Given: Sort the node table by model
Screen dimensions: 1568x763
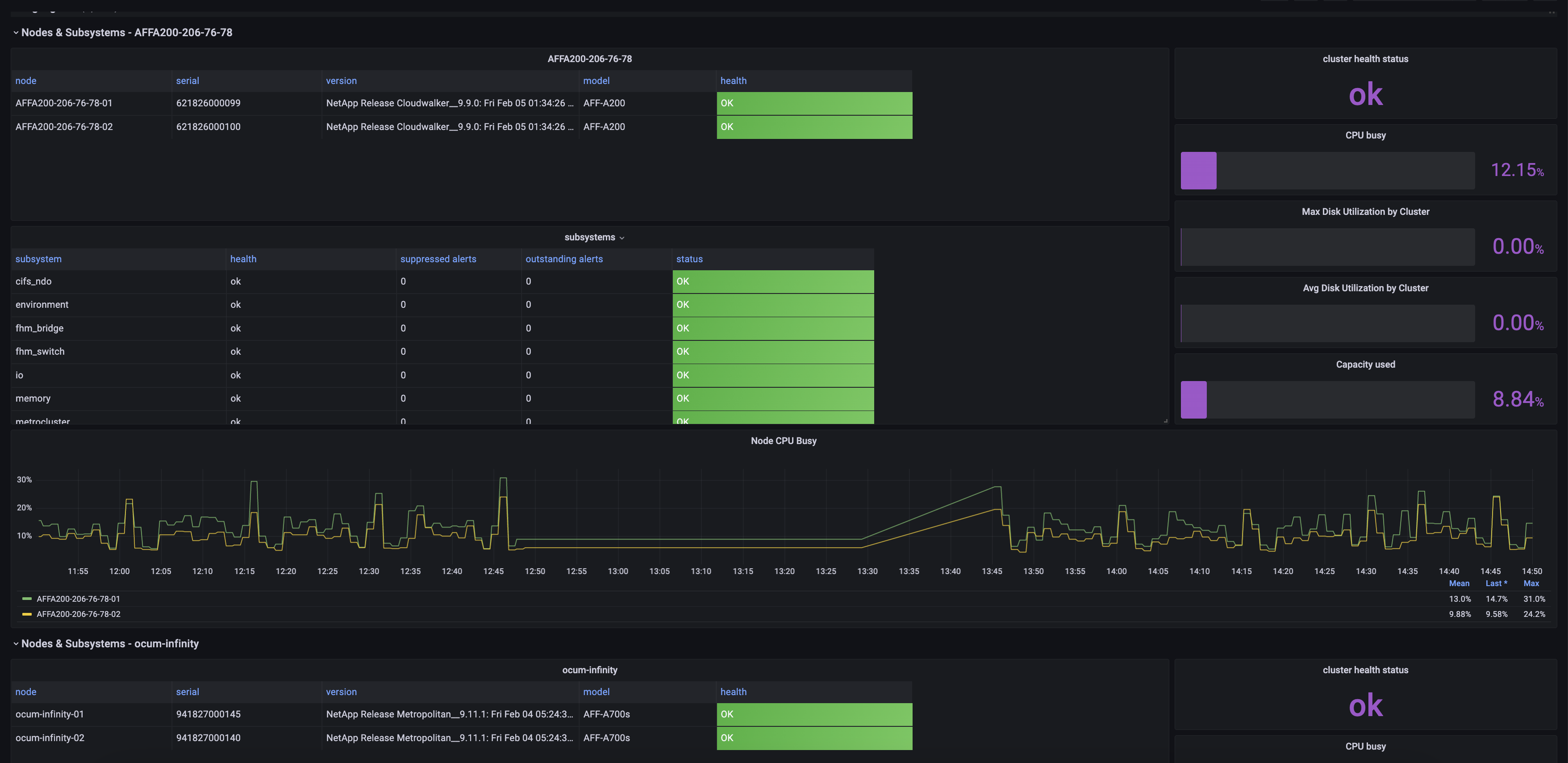Looking at the screenshot, I should click(596, 80).
